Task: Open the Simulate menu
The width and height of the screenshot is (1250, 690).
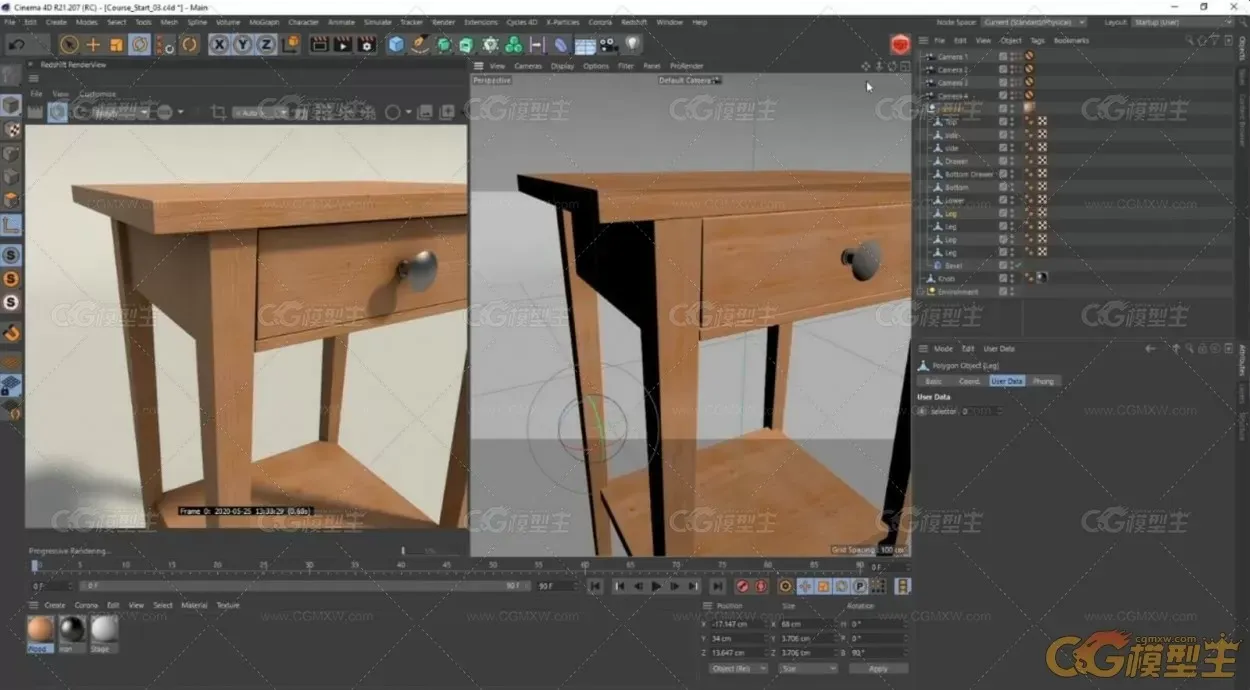Action: click(378, 21)
